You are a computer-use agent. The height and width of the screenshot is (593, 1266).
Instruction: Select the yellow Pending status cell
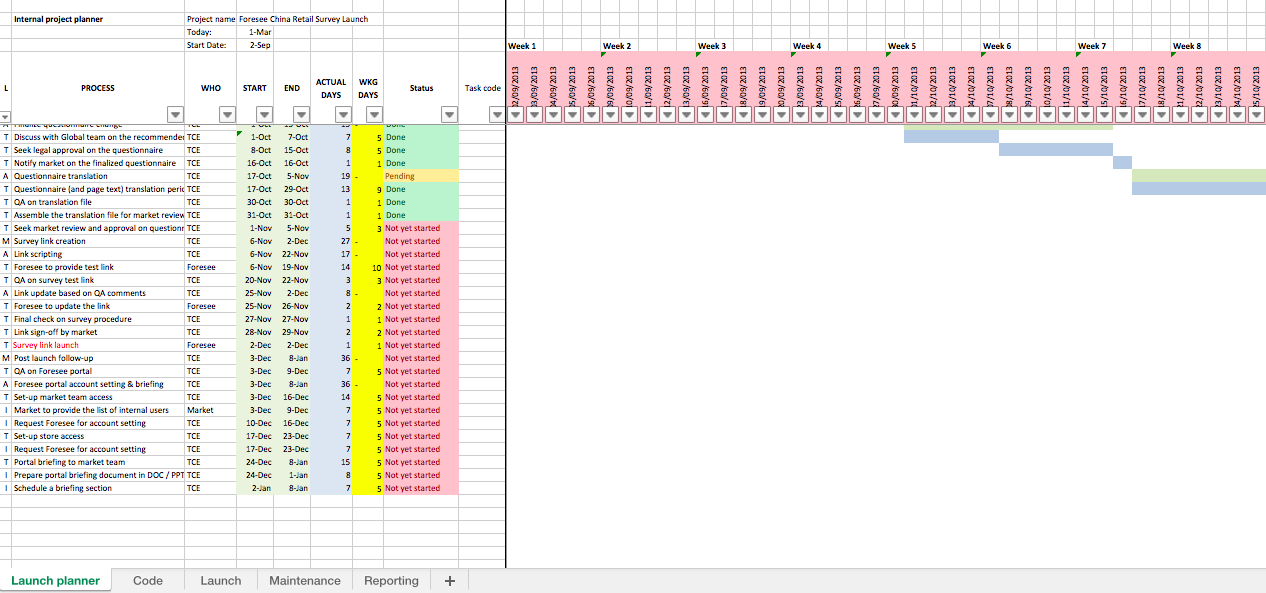click(420, 175)
